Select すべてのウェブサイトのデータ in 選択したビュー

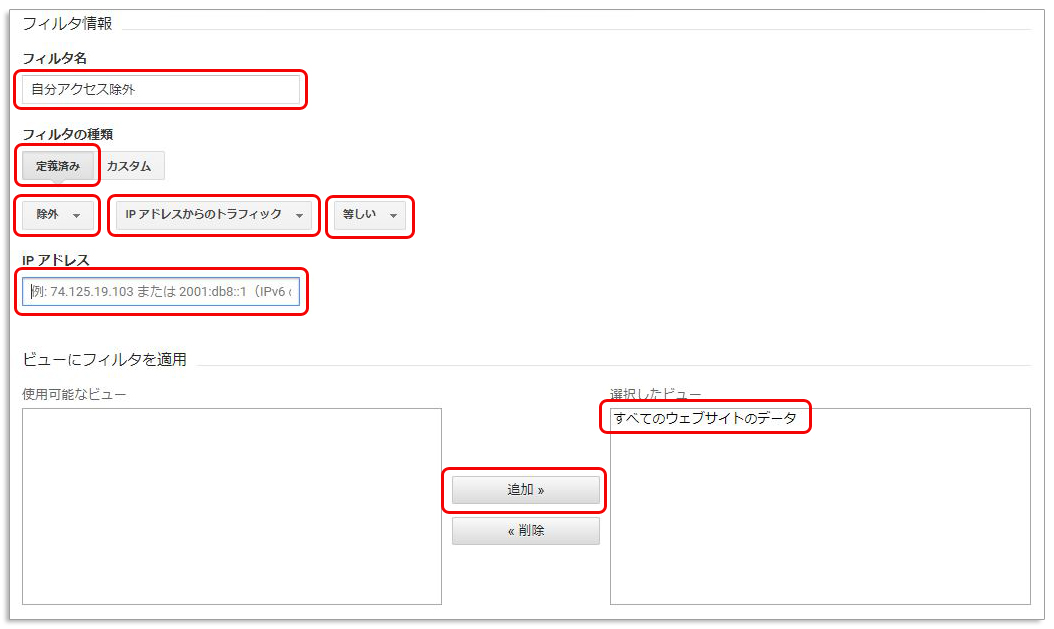tap(705, 417)
